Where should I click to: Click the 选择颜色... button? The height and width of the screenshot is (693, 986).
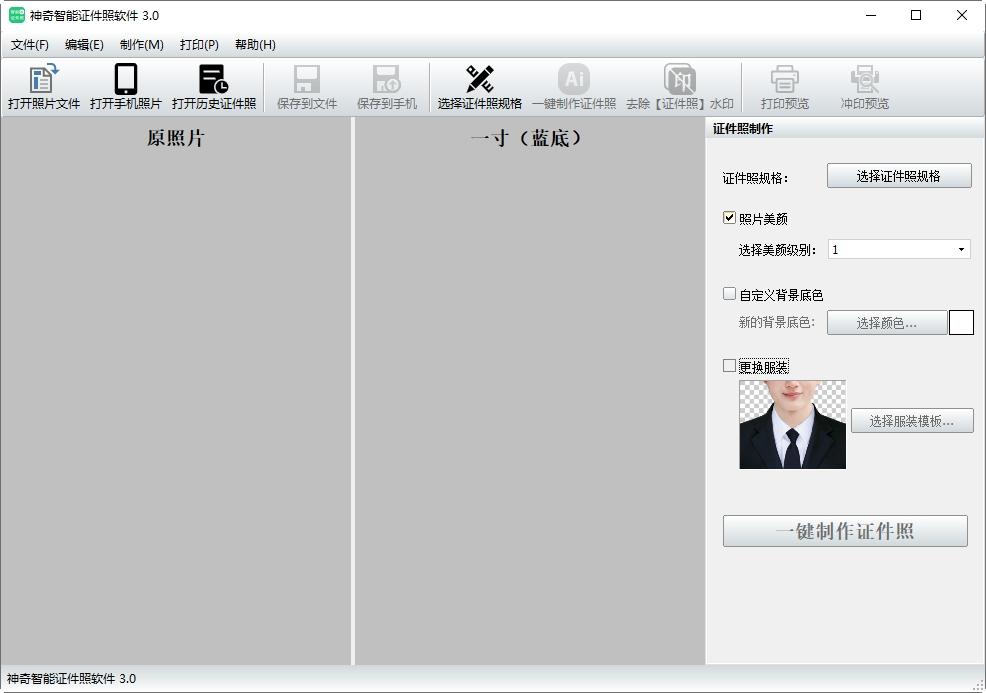[x=887, y=323]
